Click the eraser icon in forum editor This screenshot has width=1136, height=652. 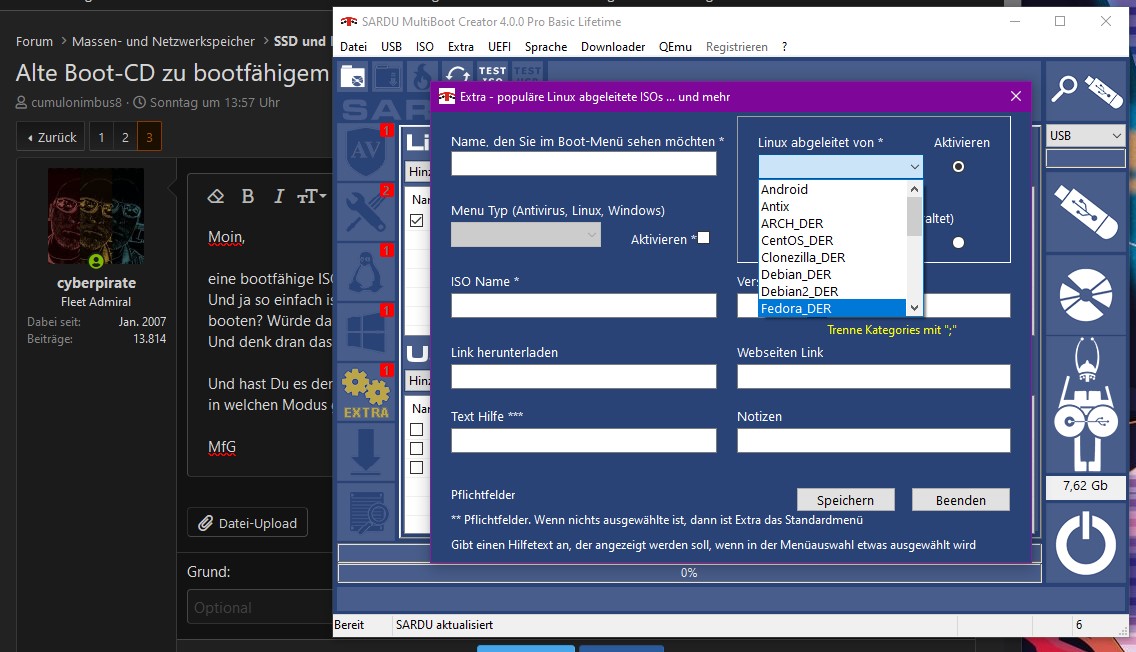tap(215, 196)
